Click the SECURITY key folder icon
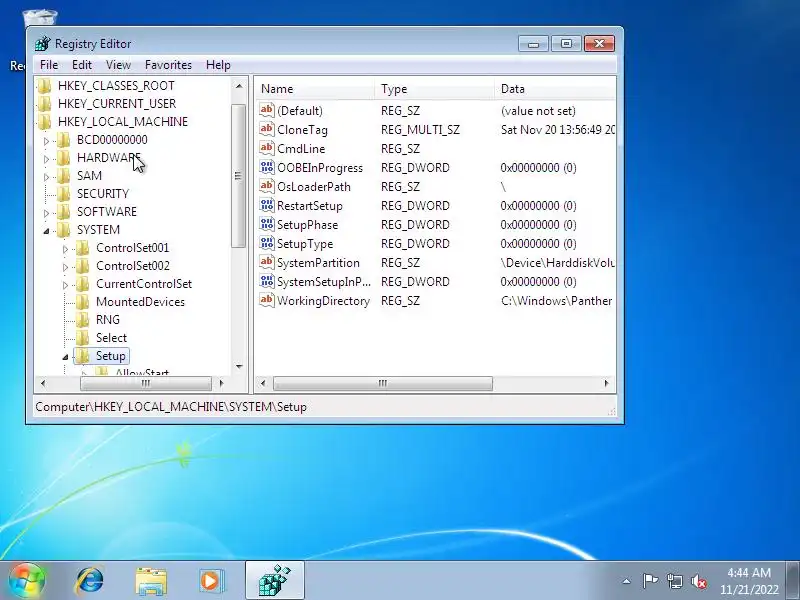 pyautogui.click(x=63, y=193)
